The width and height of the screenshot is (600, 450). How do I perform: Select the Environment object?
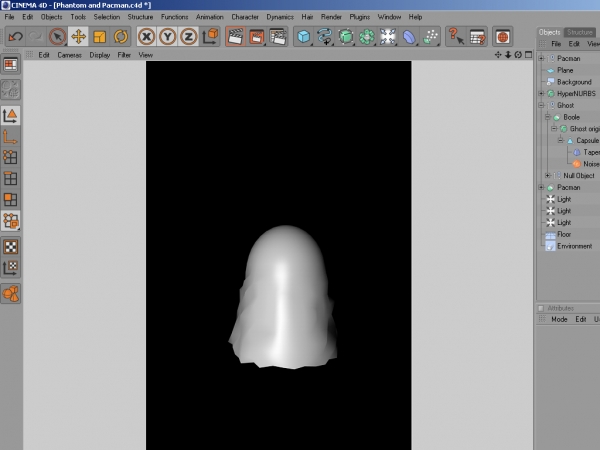[575, 246]
